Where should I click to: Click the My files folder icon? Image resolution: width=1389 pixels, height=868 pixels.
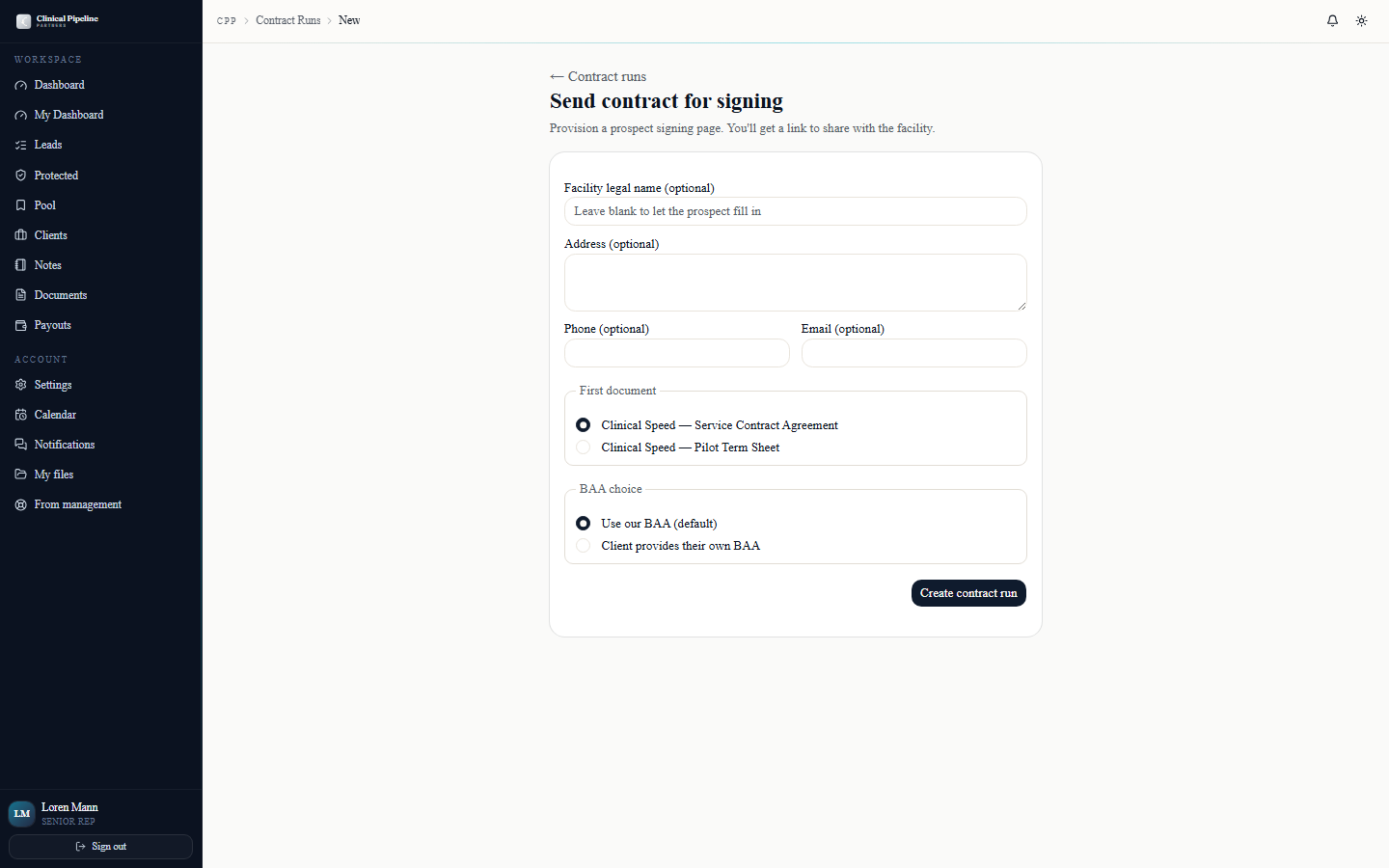[21, 475]
